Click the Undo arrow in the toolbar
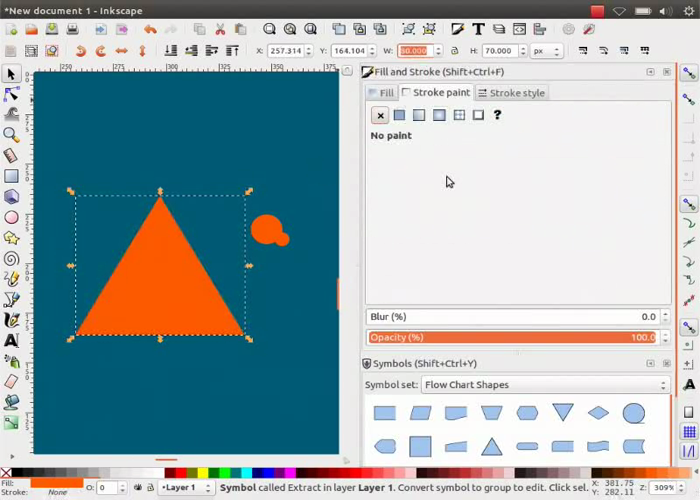The width and height of the screenshot is (700, 500). pos(150,29)
